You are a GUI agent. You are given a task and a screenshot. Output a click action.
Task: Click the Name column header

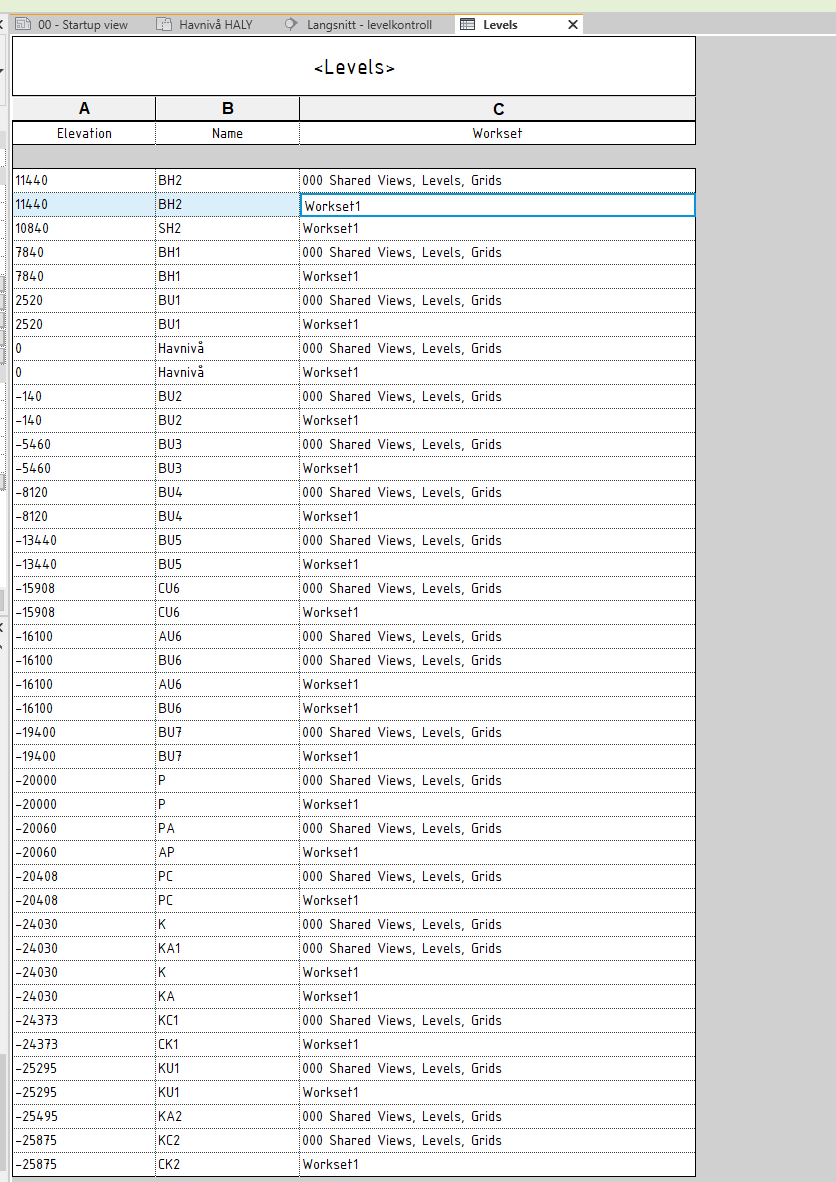click(227, 133)
